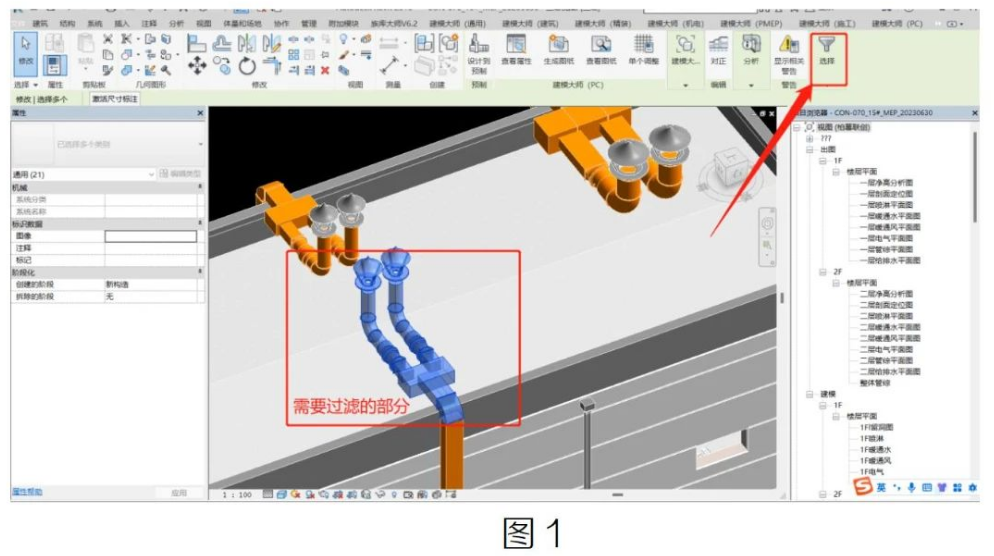Viewport: 994px width, 556px height.
Task: Click the project browser vertical scrollbar
Action: point(974,178)
